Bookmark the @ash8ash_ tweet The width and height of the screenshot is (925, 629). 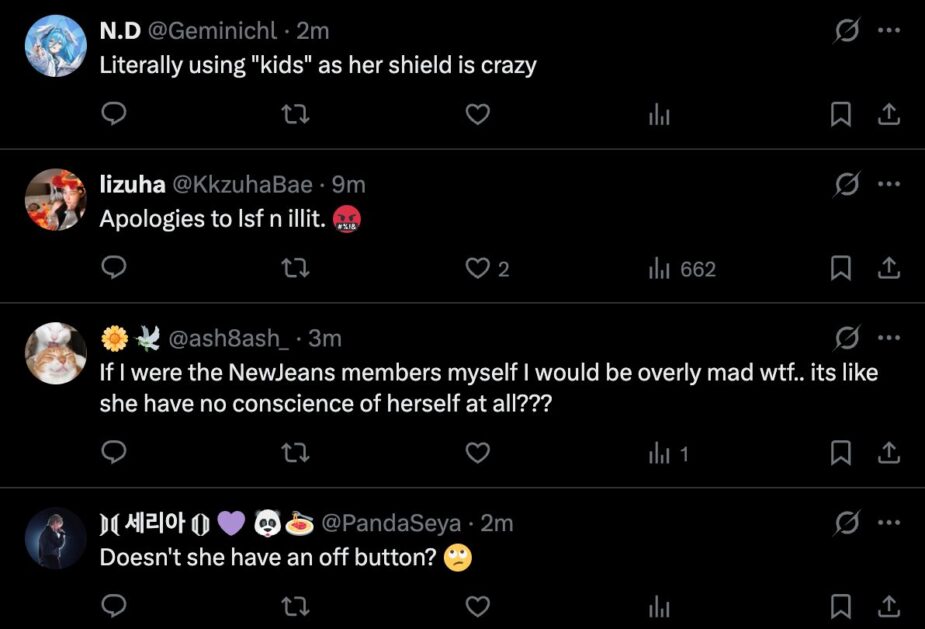[841, 454]
